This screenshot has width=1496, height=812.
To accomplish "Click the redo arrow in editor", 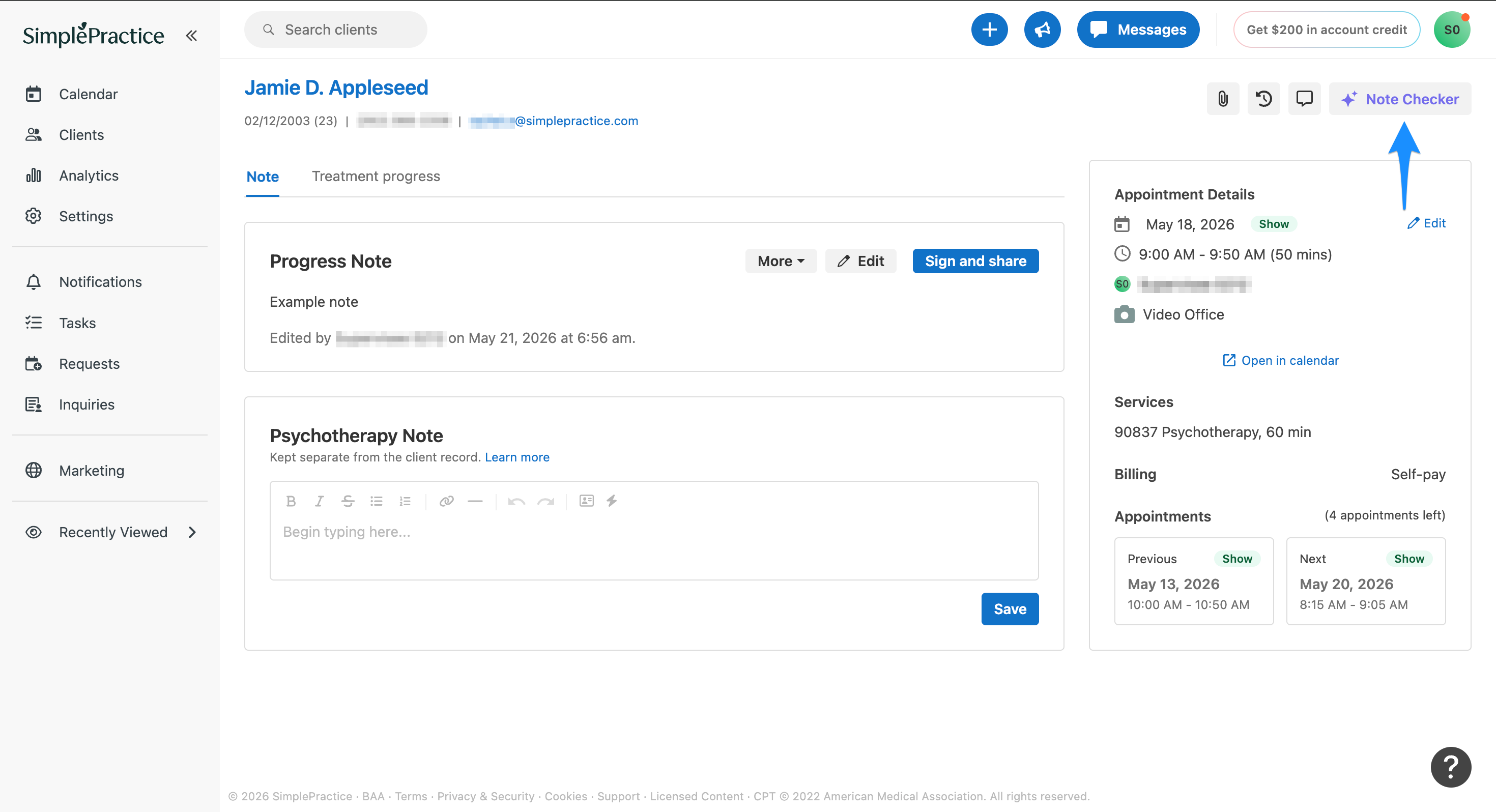I will click(545, 501).
